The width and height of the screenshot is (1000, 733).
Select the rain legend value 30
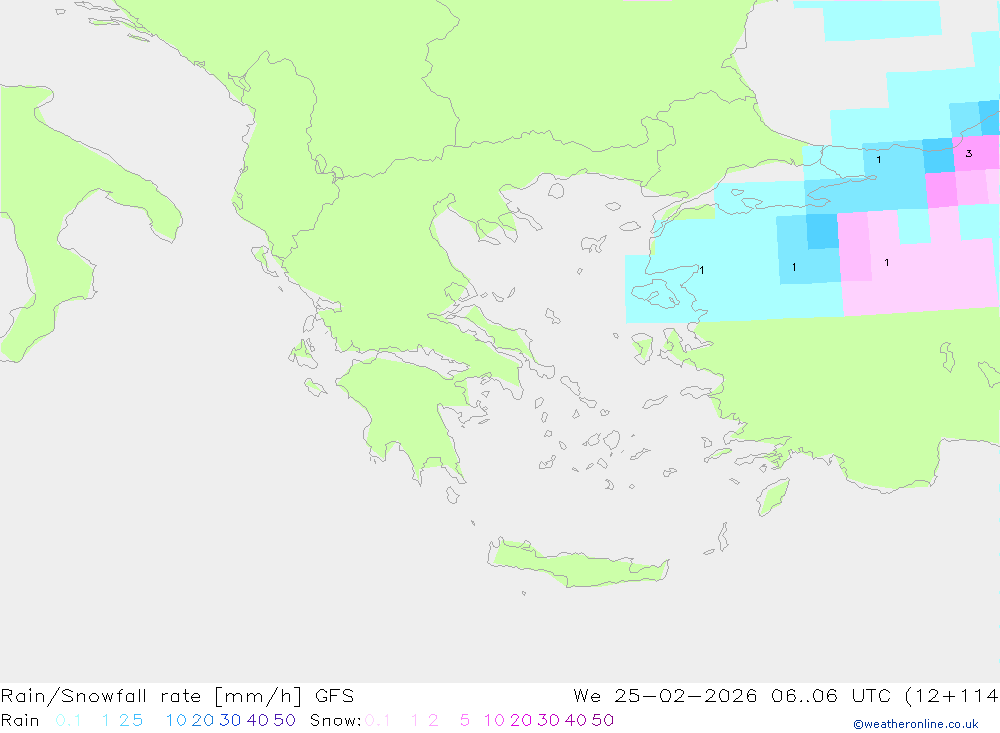pyautogui.click(x=230, y=720)
